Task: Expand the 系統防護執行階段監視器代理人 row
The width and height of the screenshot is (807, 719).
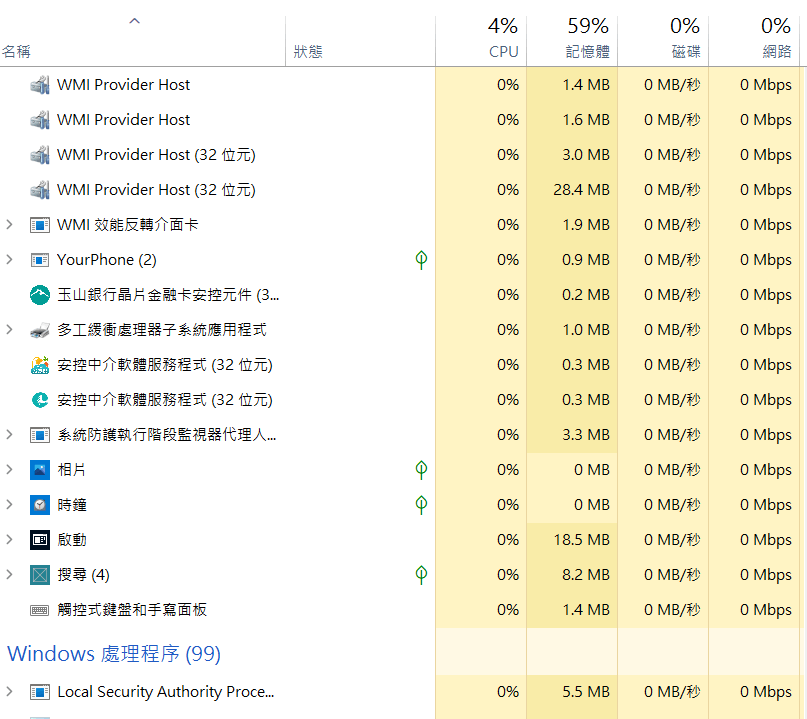Action: click(9, 435)
